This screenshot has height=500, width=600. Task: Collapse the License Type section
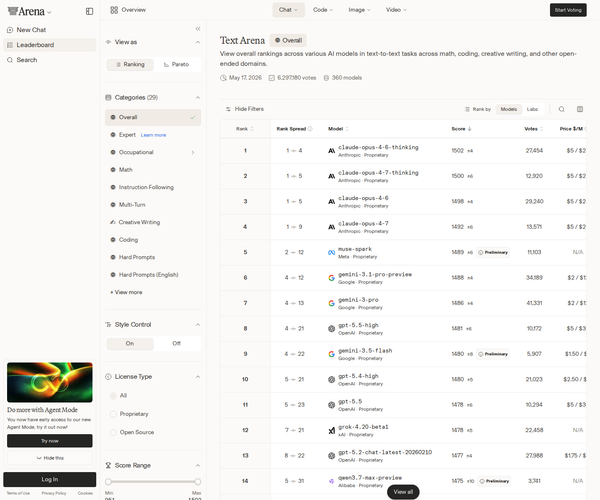click(198, 377)
